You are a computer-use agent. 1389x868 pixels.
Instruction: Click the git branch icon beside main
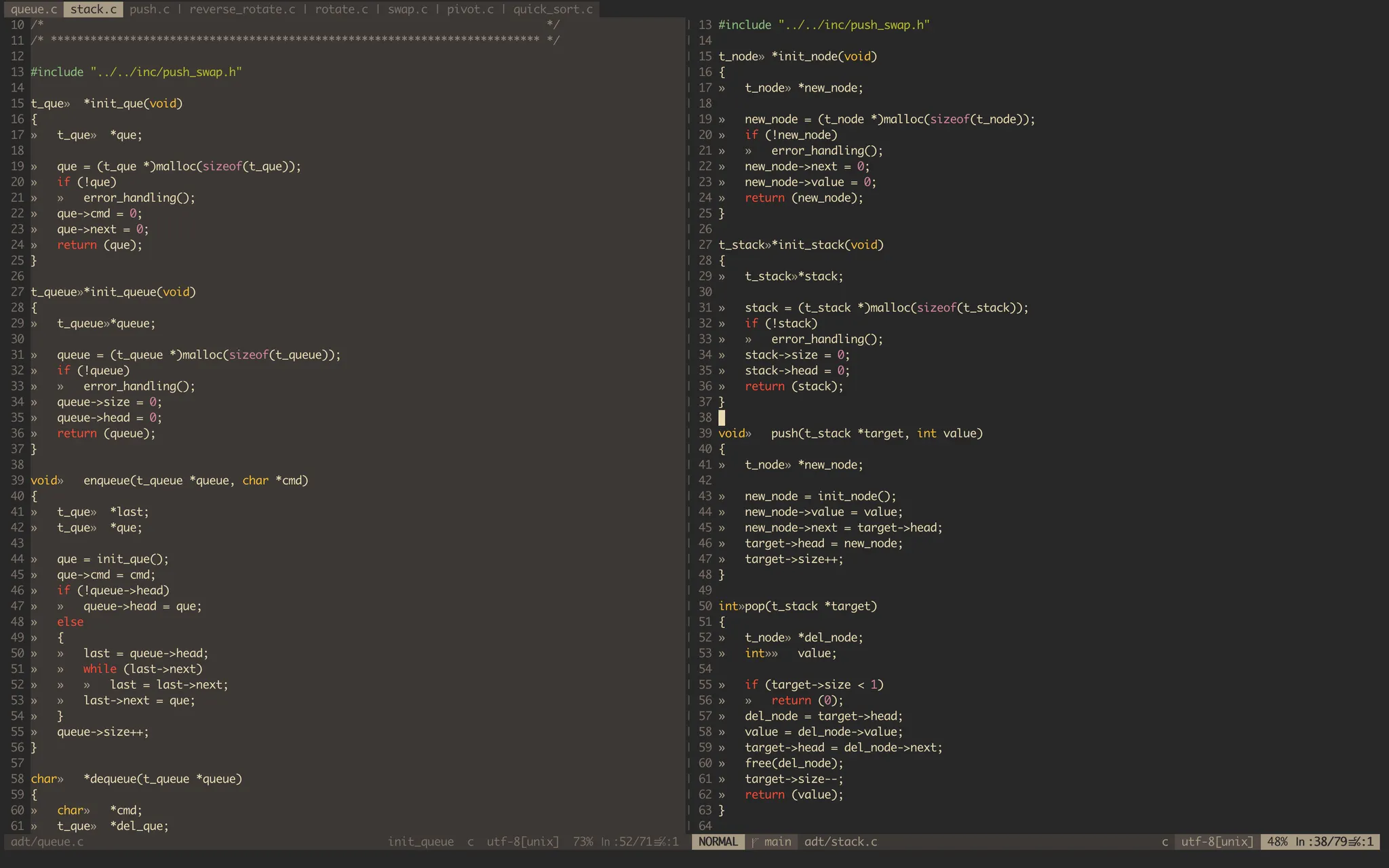754,842
